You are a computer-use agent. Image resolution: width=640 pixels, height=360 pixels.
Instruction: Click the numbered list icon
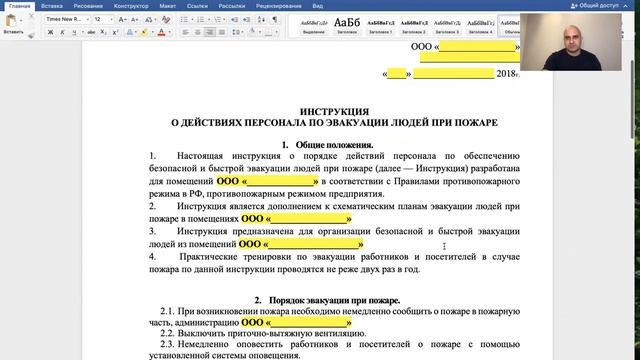[200, 20]
